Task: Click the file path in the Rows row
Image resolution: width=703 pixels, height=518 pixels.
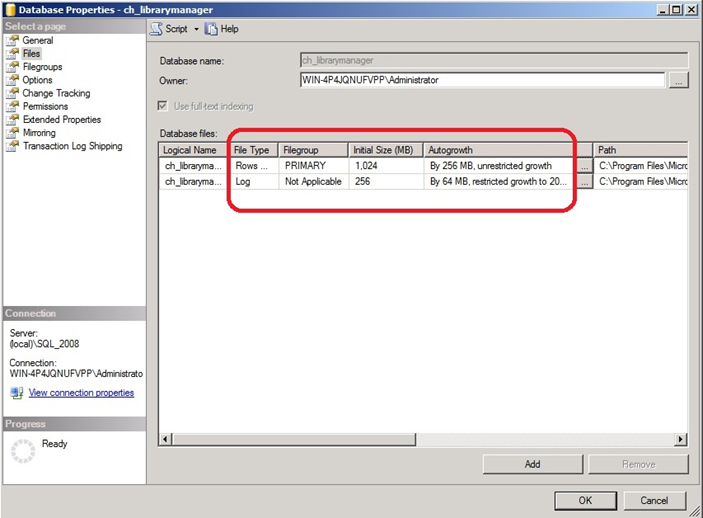Action: coord(641,166)
